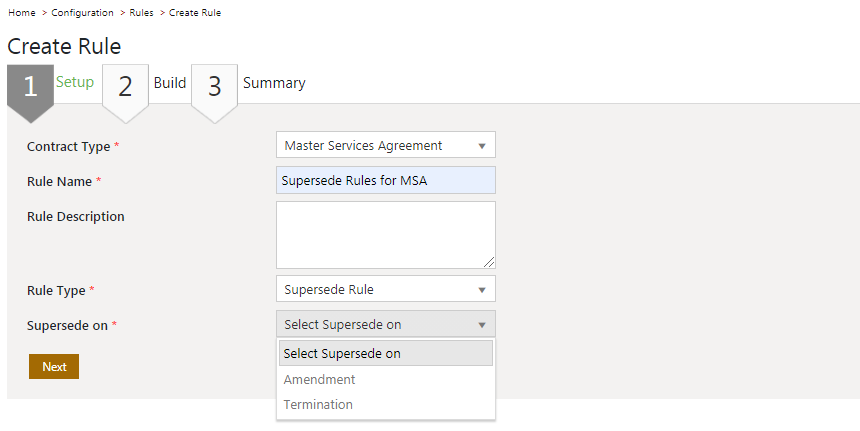Go back to Rules via breadcrumb

[x=141, y=13]
